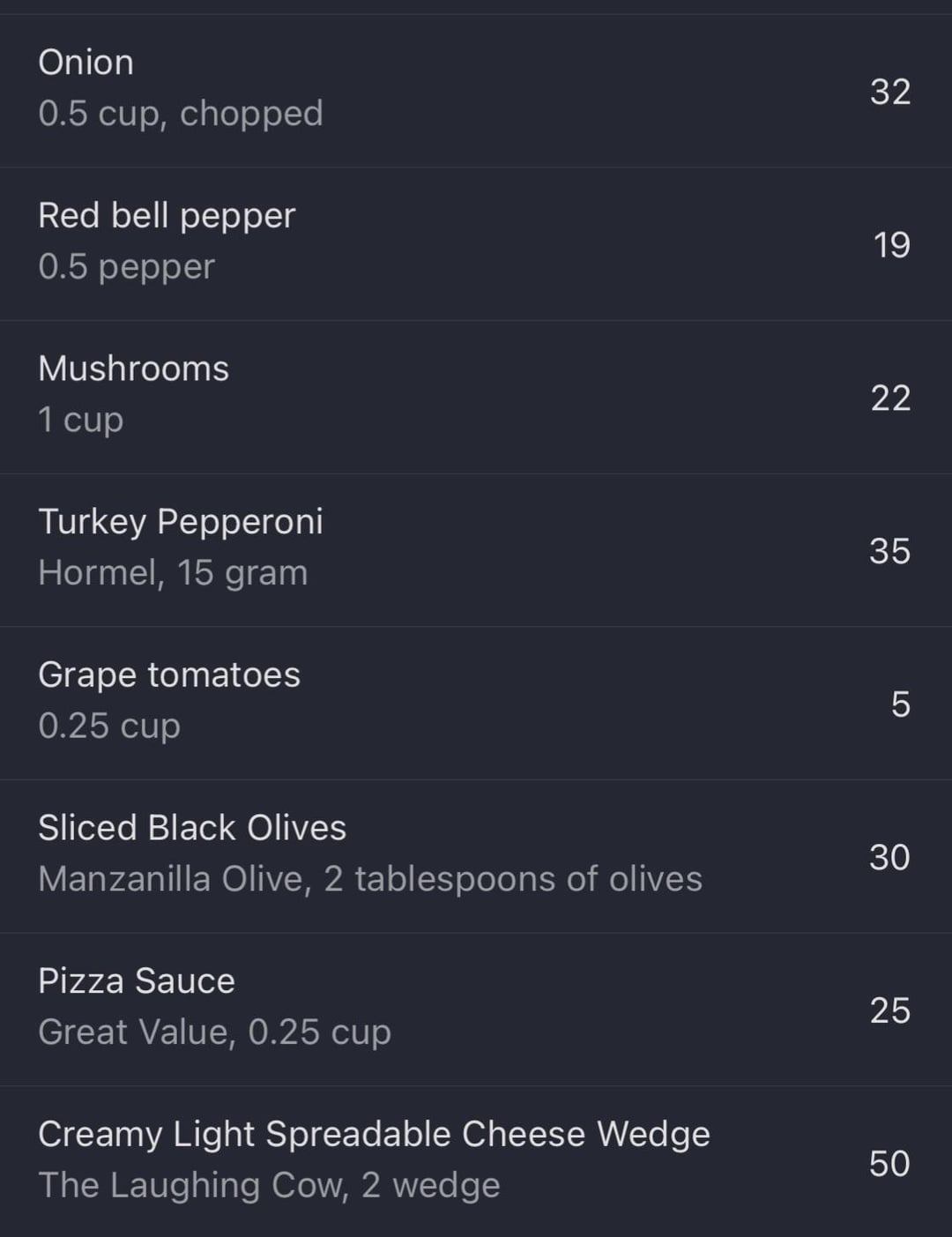The width and height of the screenshot is (952, 1237).
Task: Select the Red bell pepper entry
Action: coord(476,244)
